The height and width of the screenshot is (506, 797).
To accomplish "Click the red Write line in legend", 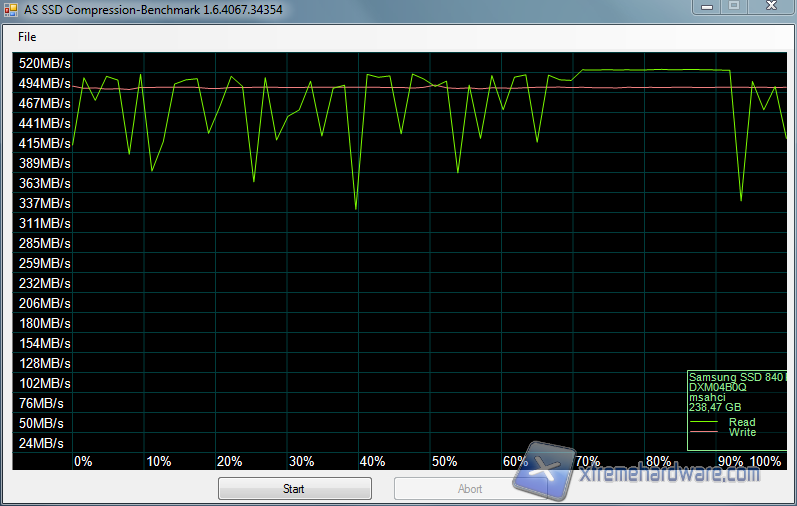I will (x=705, y=433).
